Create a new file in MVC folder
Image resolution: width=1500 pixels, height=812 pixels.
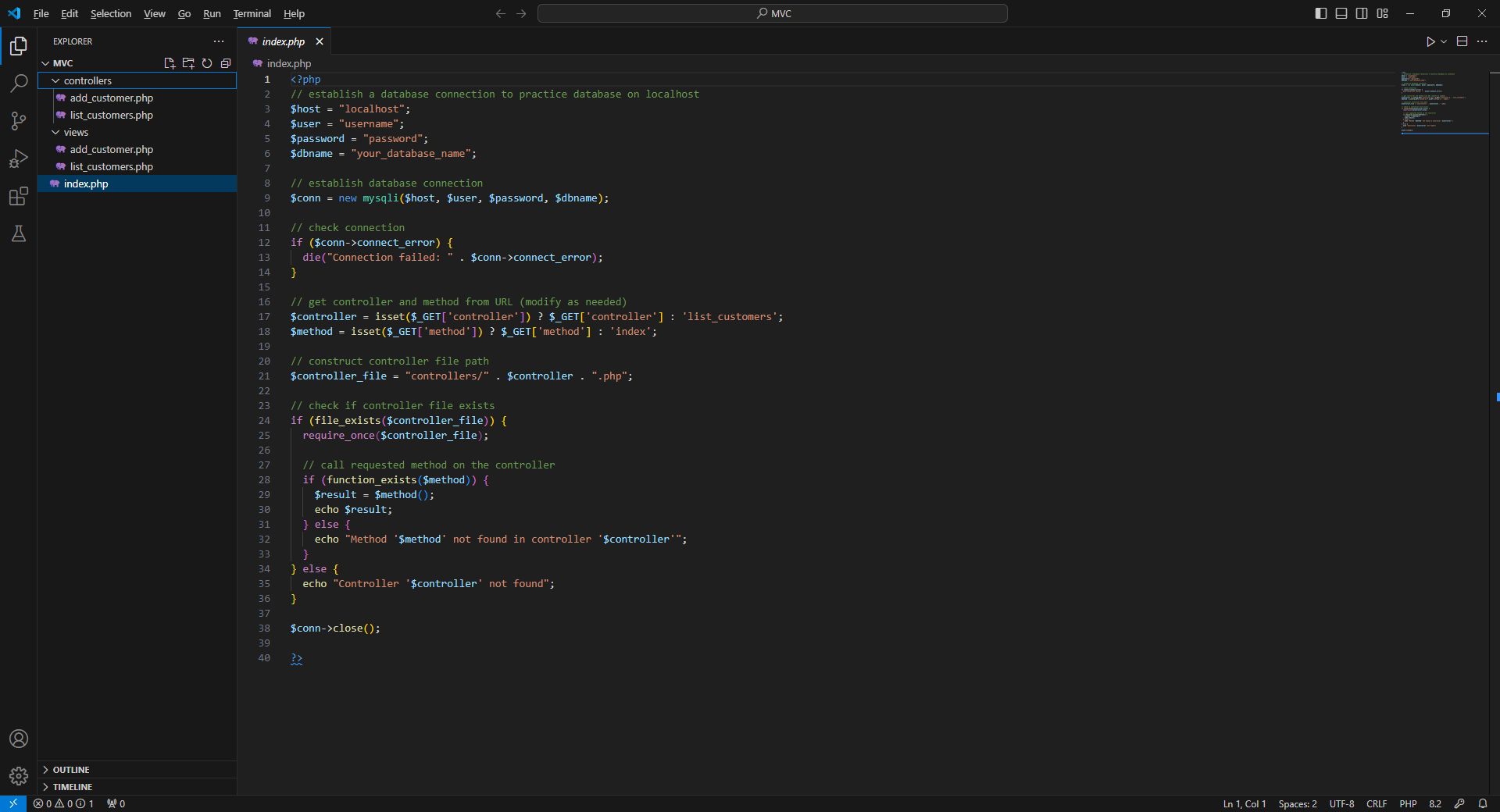coord(170,63)
